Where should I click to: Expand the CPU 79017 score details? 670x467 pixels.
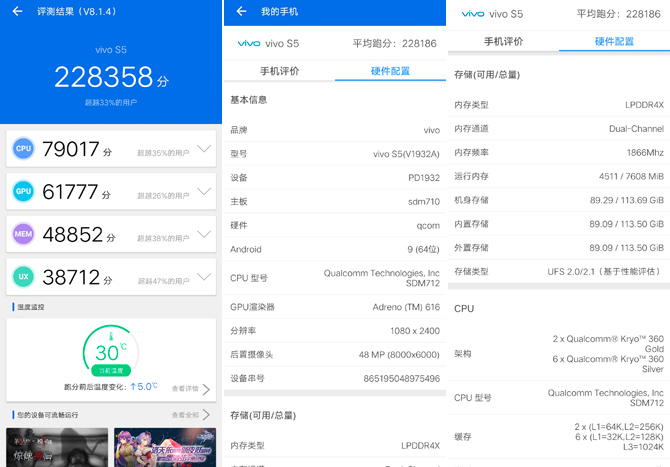(204, 148)
